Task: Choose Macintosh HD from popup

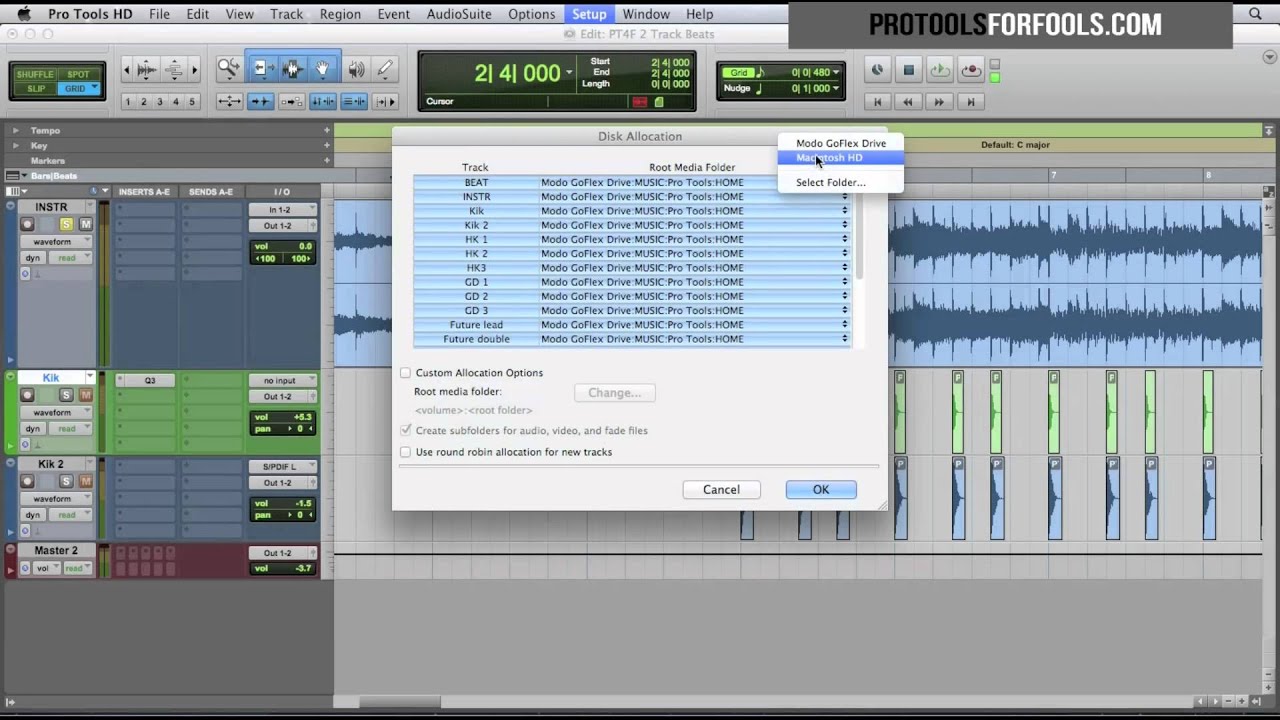Action: point(841,158)
